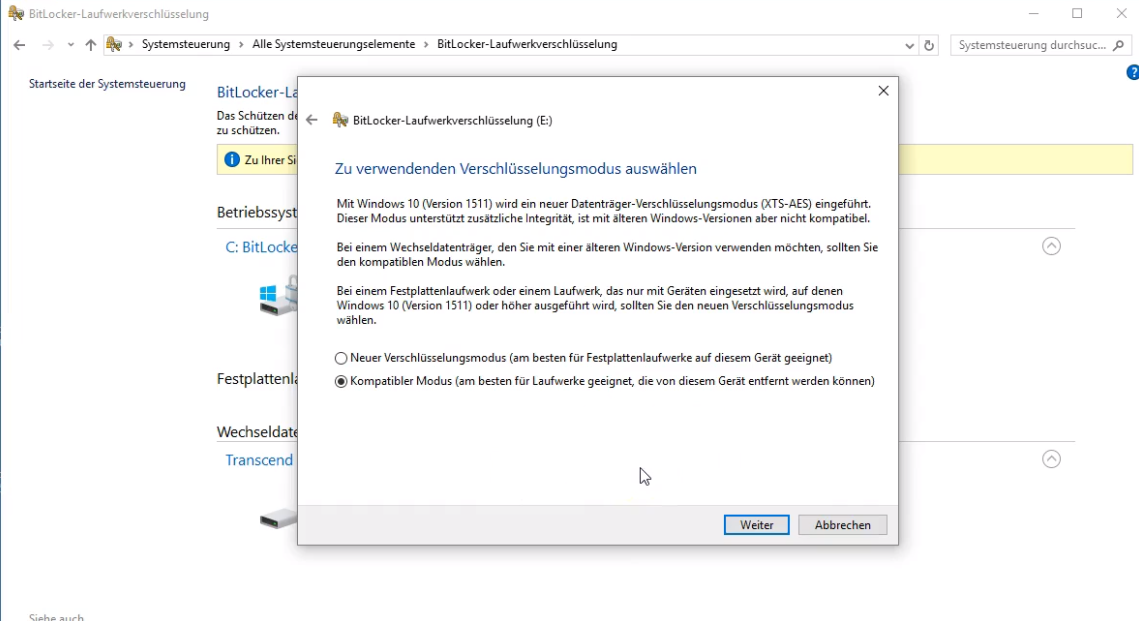Click BitLocker key icon in wizard header
The image size is (1139, 621).
pyautogui.click(x=340, y=120)
